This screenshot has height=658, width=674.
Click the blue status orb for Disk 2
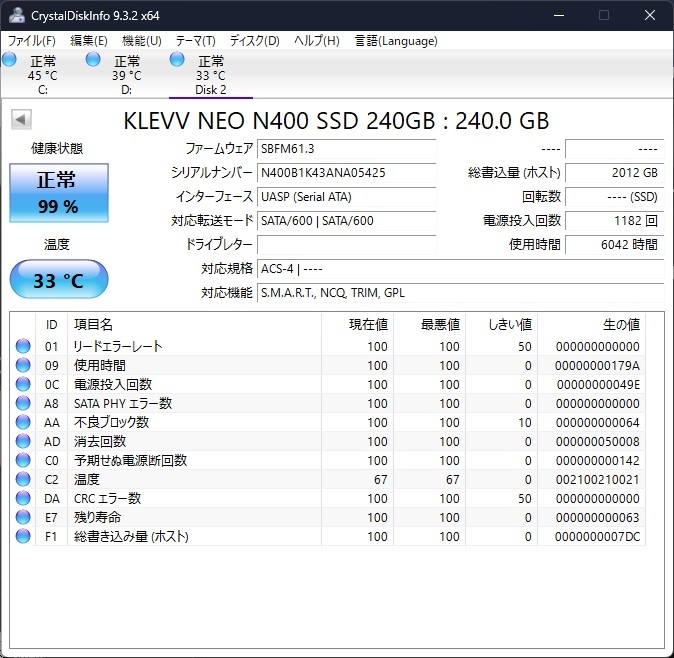pos(177,59)
